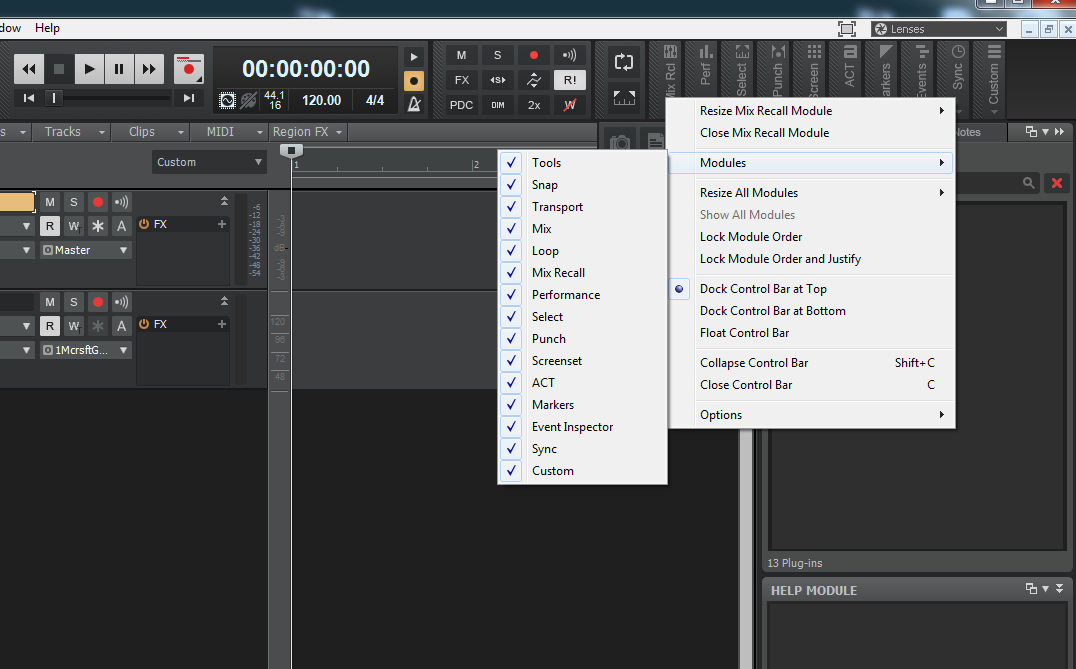Open the Custom track control dropdown
This screenshot has height=669, width=1076.
coord(209,162)
